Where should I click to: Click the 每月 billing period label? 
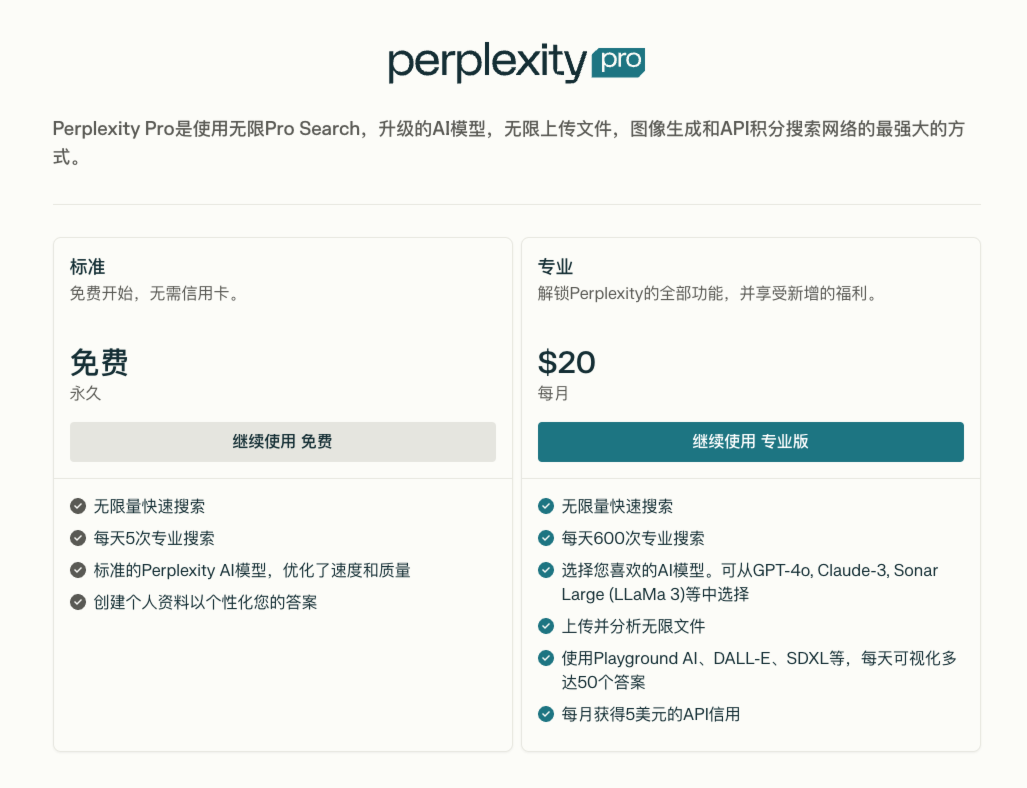[x=553, y=393]
